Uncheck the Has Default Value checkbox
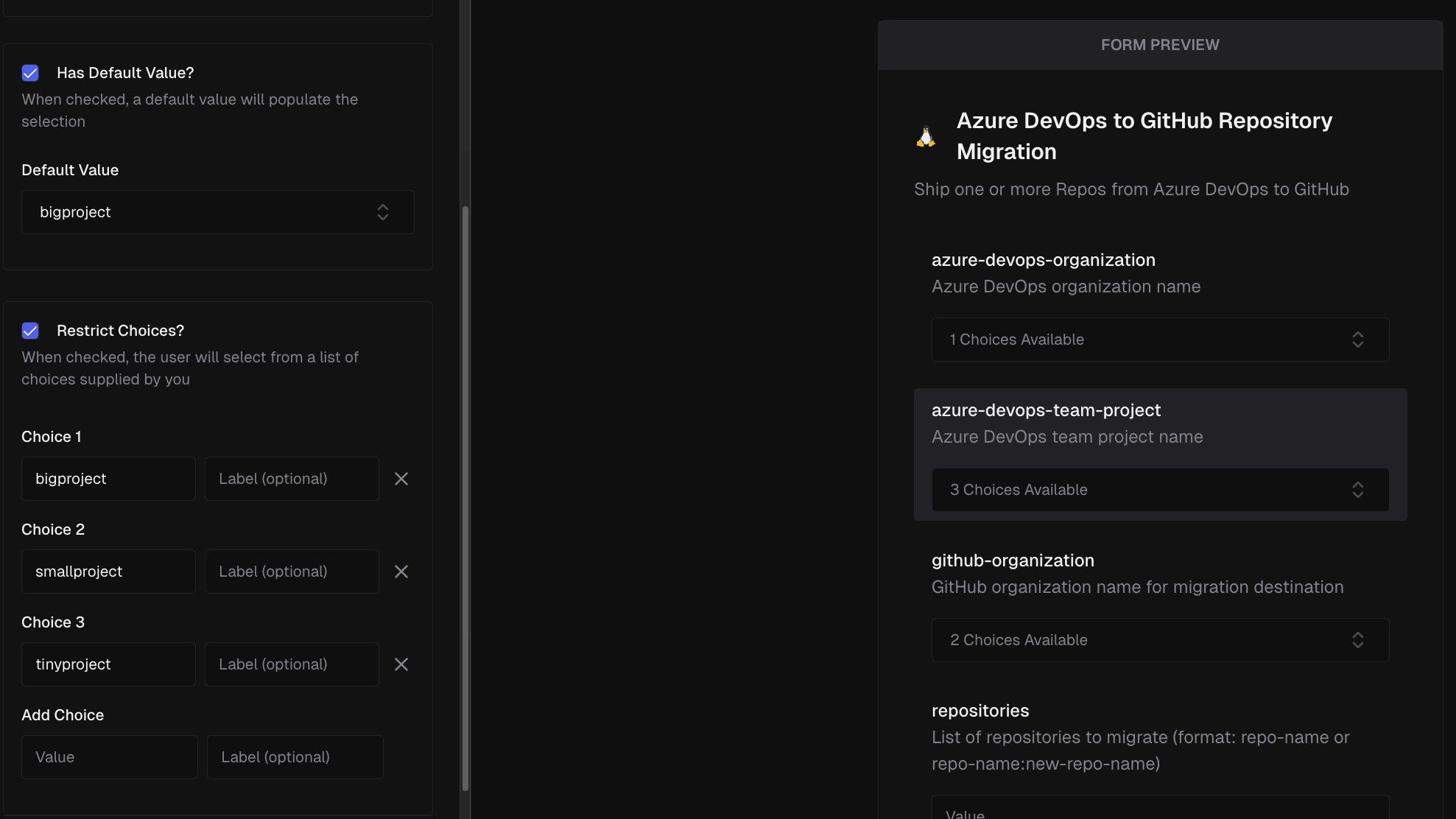This screenshot has height=819, width=1456. [x=30, y=73]
